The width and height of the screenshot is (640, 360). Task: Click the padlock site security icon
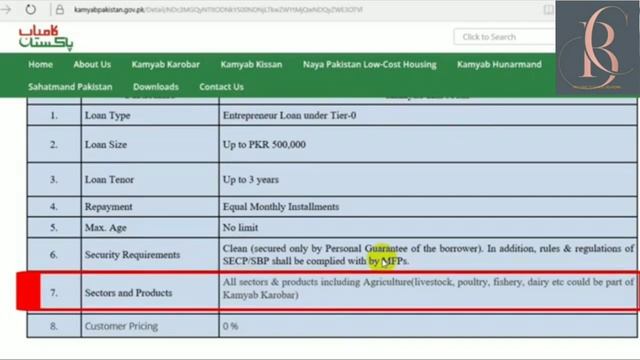(x=60, y=10)
